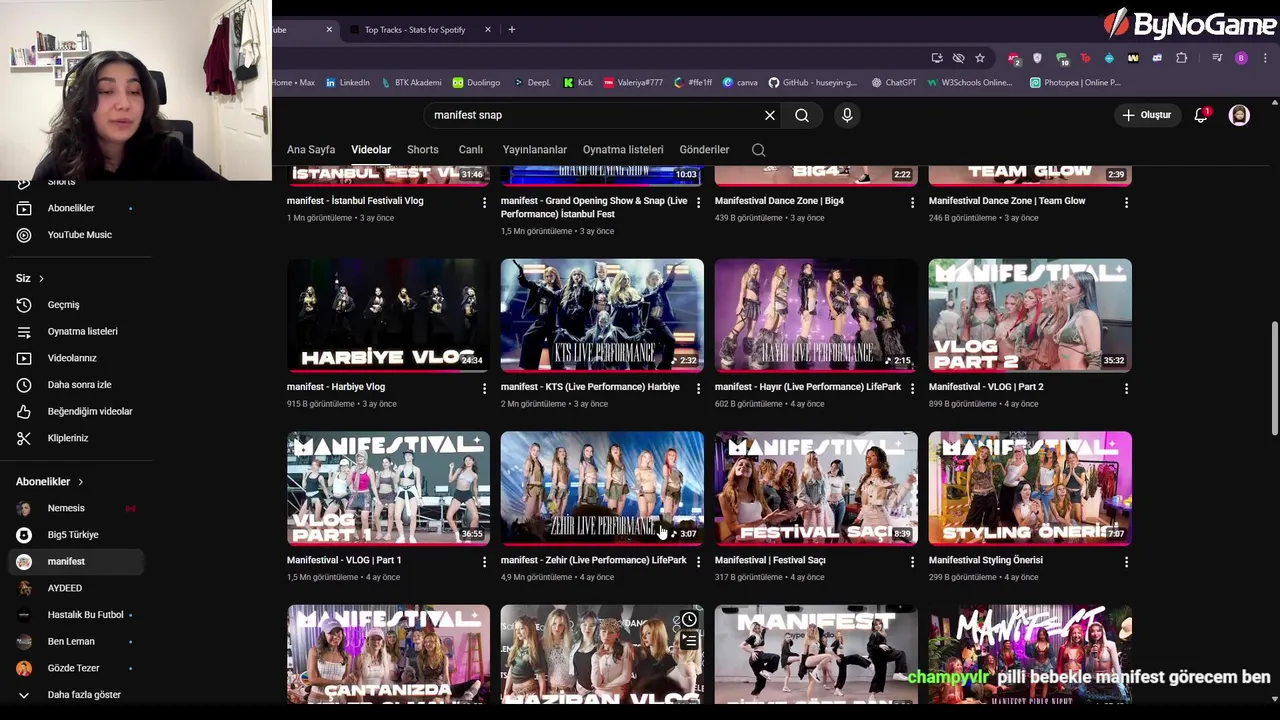Open the Ana Sayfa channel tab
The height and width of the screenshot is (720, 1280).
[x=311, y=150]
